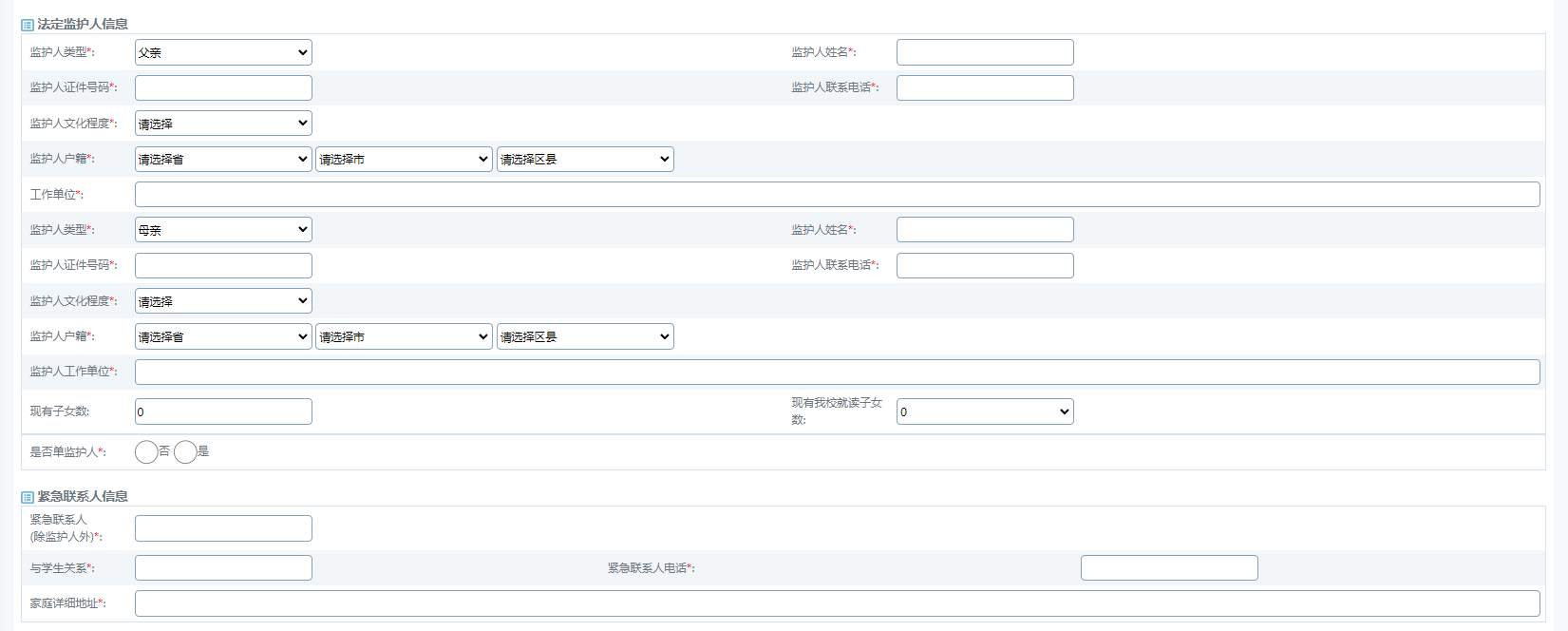The width and height of the screenshot is (1568, 631).
Task: Click the mother's 监护人联系电话 input box
Action: (985, 266)
